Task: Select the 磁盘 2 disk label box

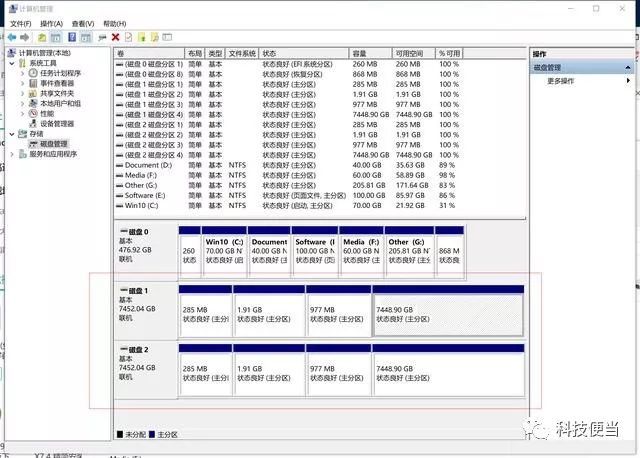Action: tap(145, 367)
